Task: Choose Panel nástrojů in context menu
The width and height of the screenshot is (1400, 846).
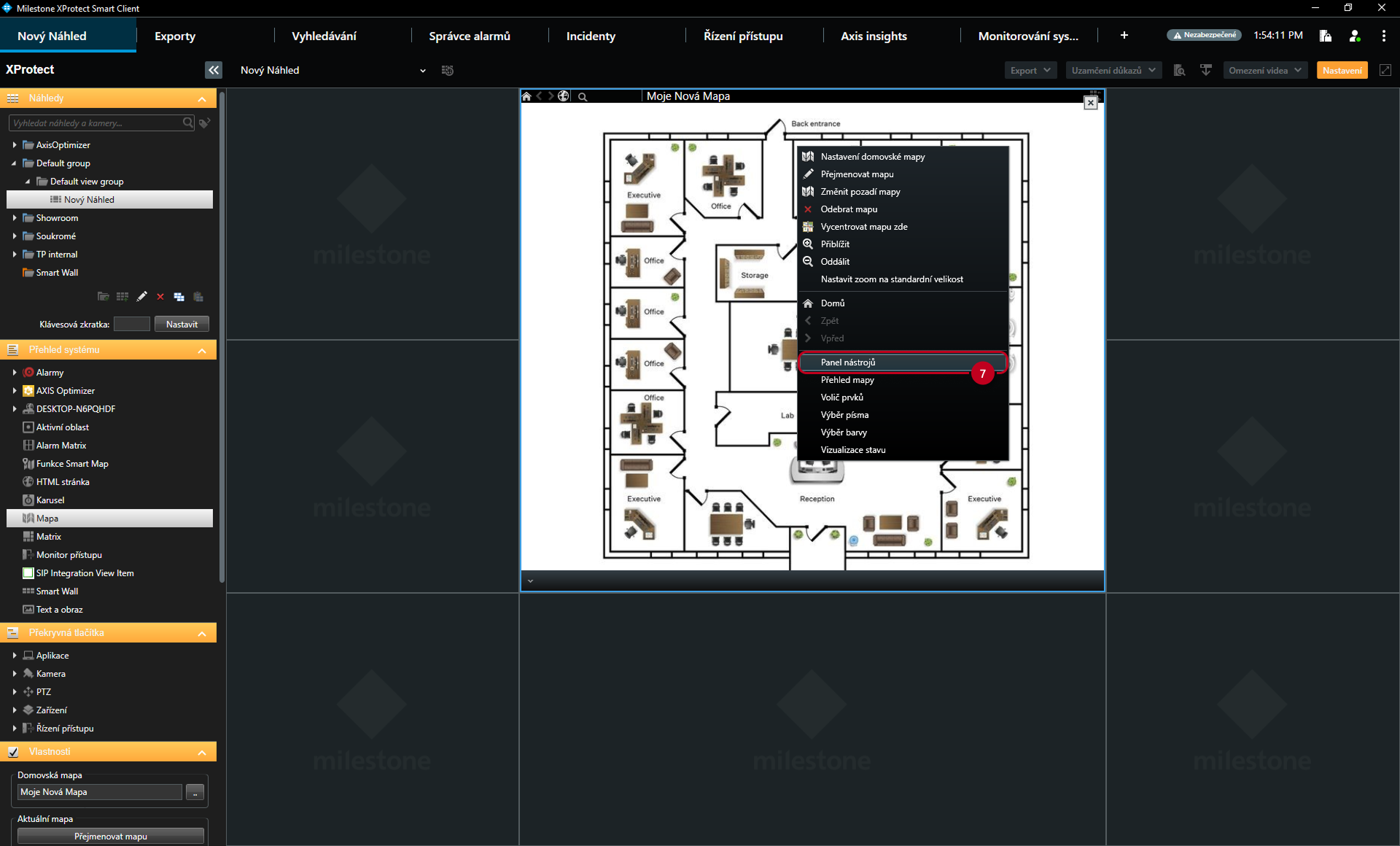Action: click(903, 362)
